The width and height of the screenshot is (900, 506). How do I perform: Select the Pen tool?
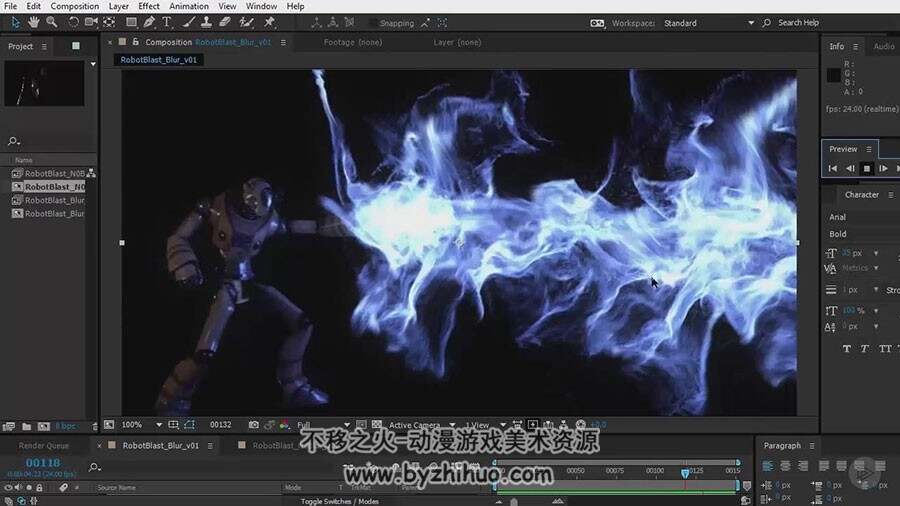click(149, 22)
